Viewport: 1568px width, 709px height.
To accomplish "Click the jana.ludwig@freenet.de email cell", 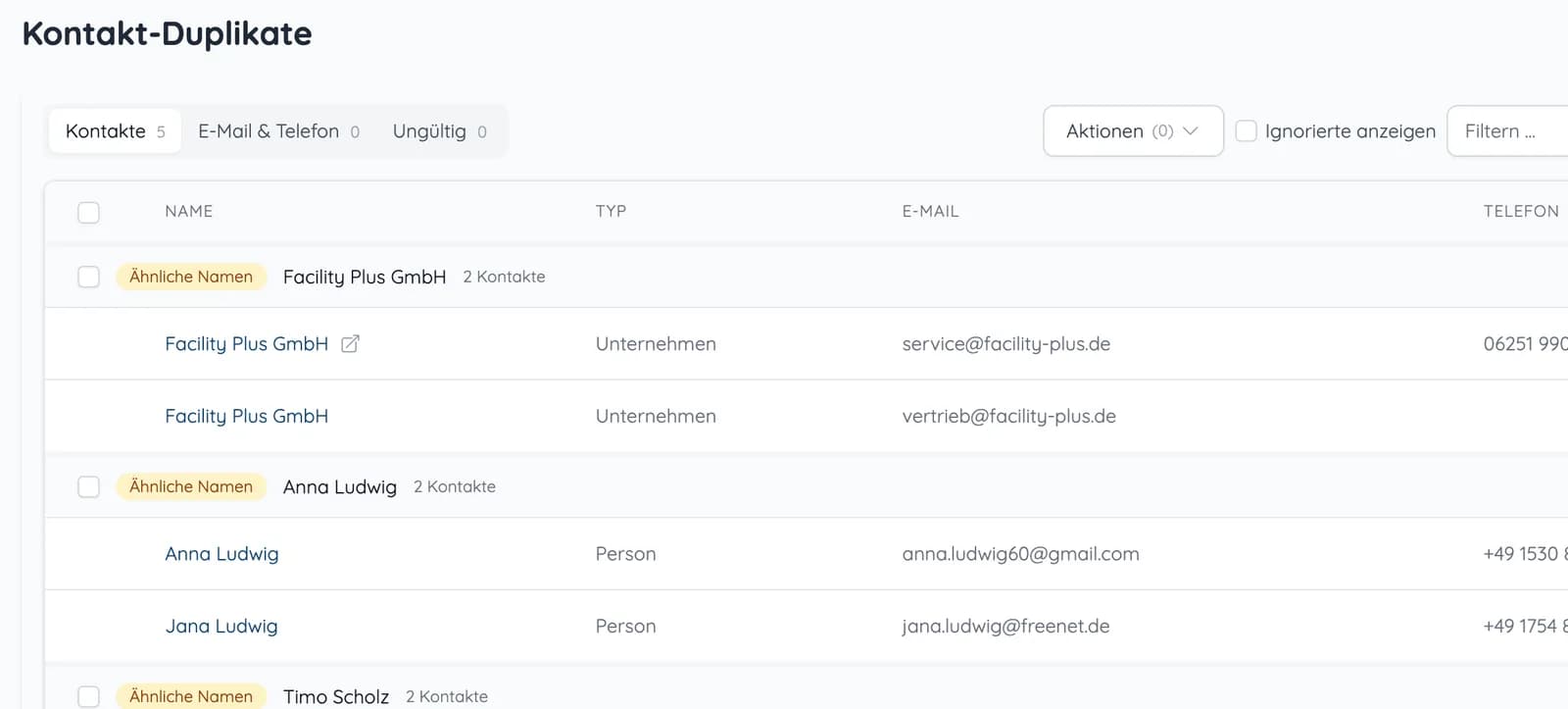I will [1005, 627].
